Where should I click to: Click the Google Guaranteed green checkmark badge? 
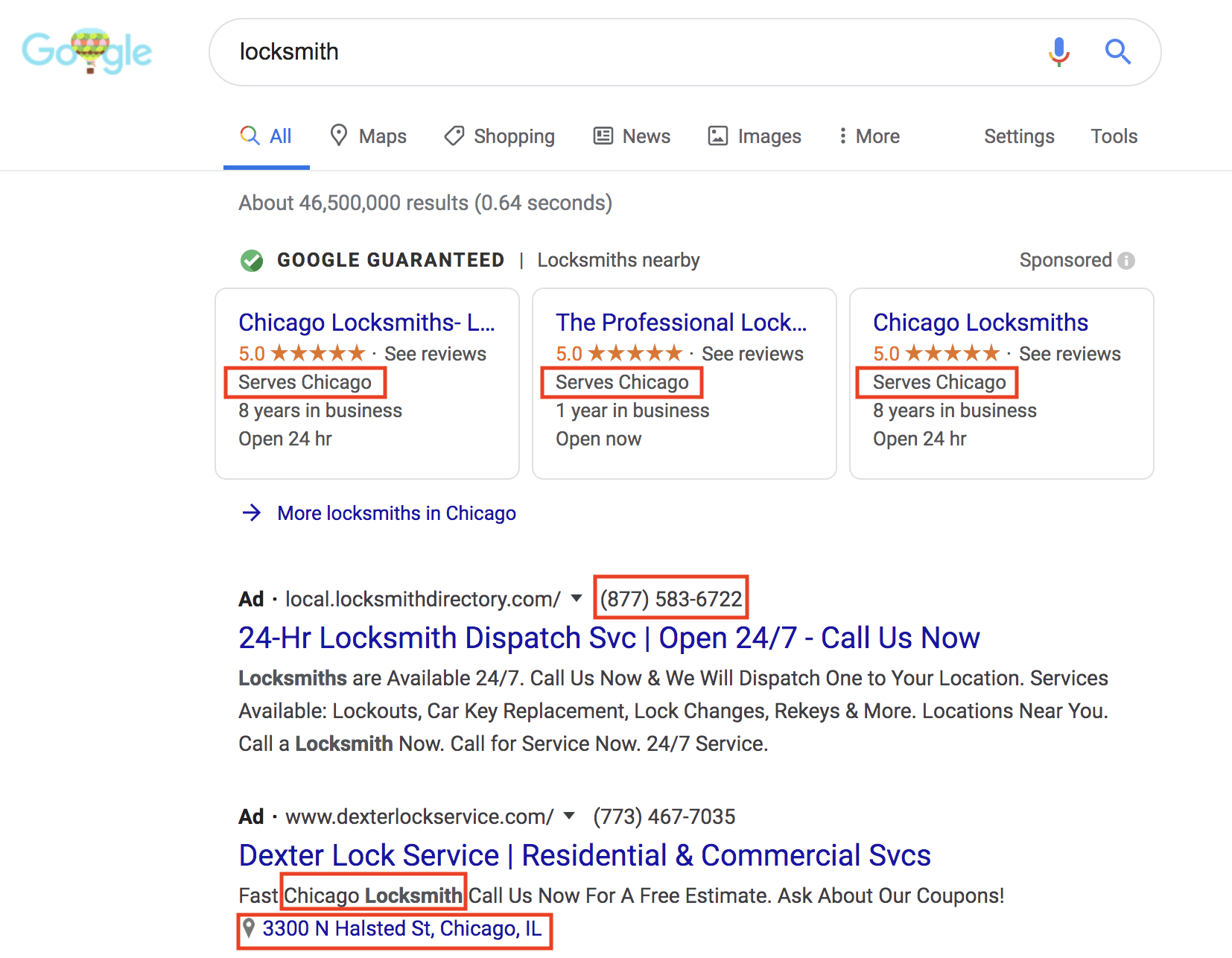tap(252, 260)
